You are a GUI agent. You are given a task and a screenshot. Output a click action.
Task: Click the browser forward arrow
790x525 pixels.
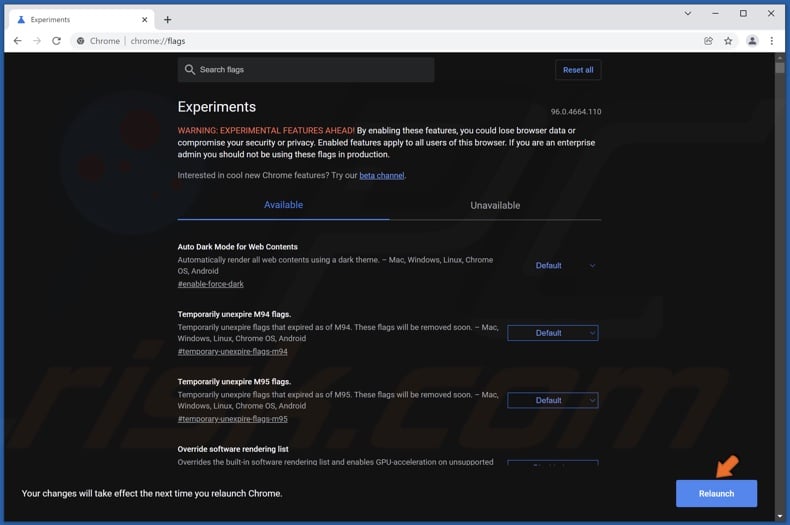pyautogui.click(x=37, y=41)
